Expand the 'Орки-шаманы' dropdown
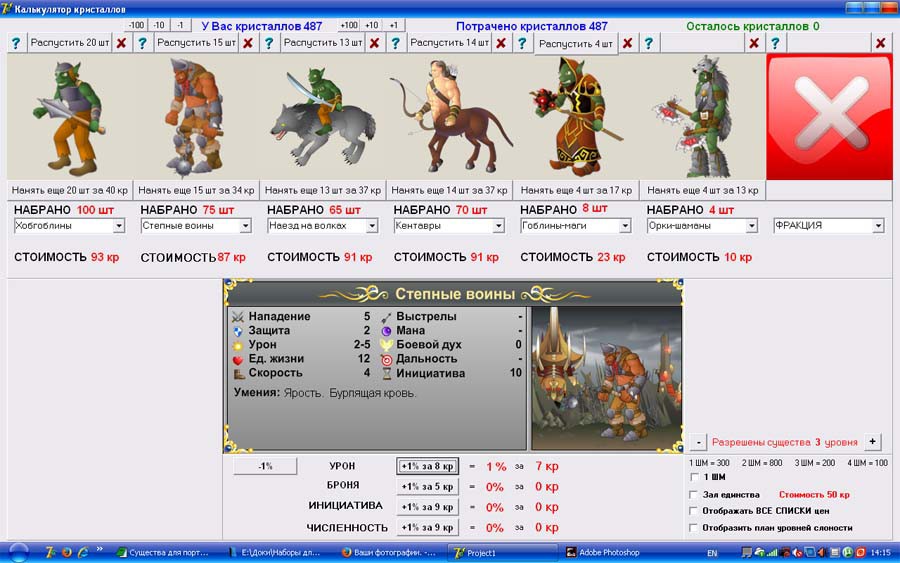 click(752, 226)
